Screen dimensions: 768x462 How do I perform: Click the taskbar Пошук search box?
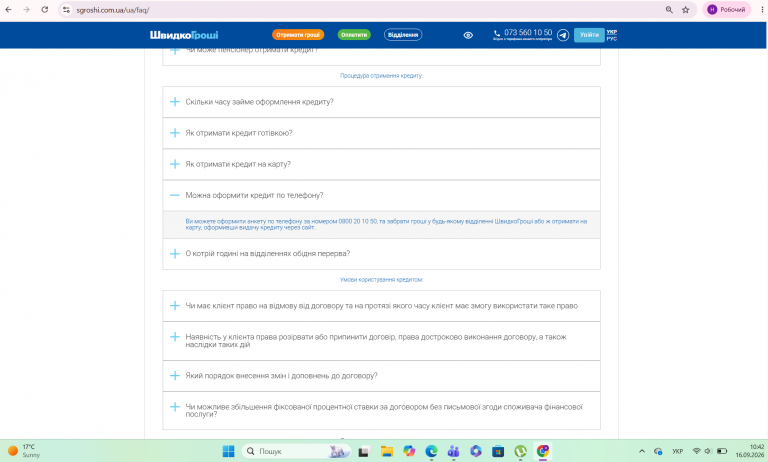pos(296,451)
